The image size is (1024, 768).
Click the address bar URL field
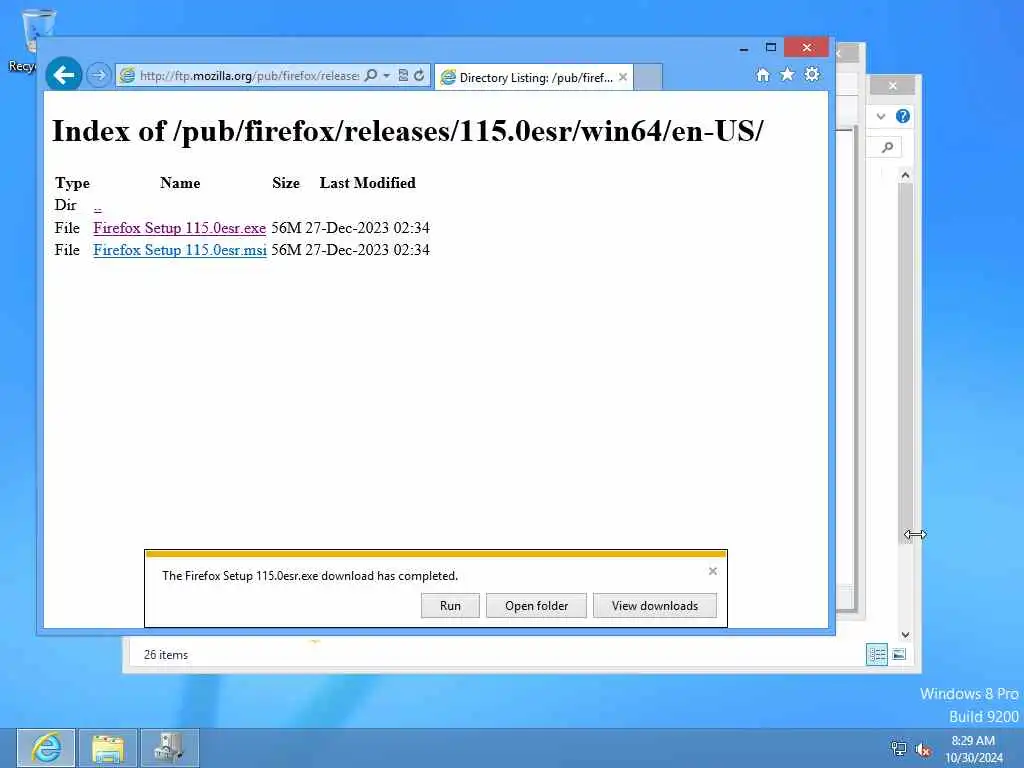[x=249, y=76]
